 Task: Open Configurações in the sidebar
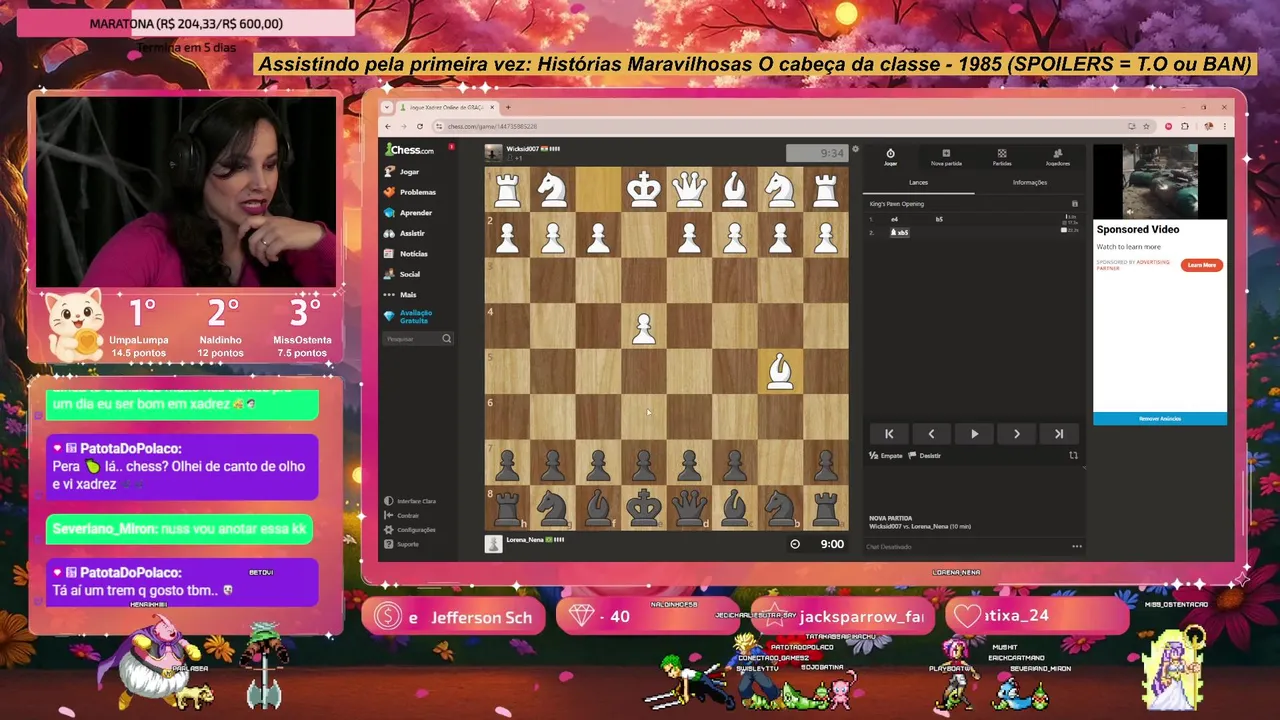[410, 530]
